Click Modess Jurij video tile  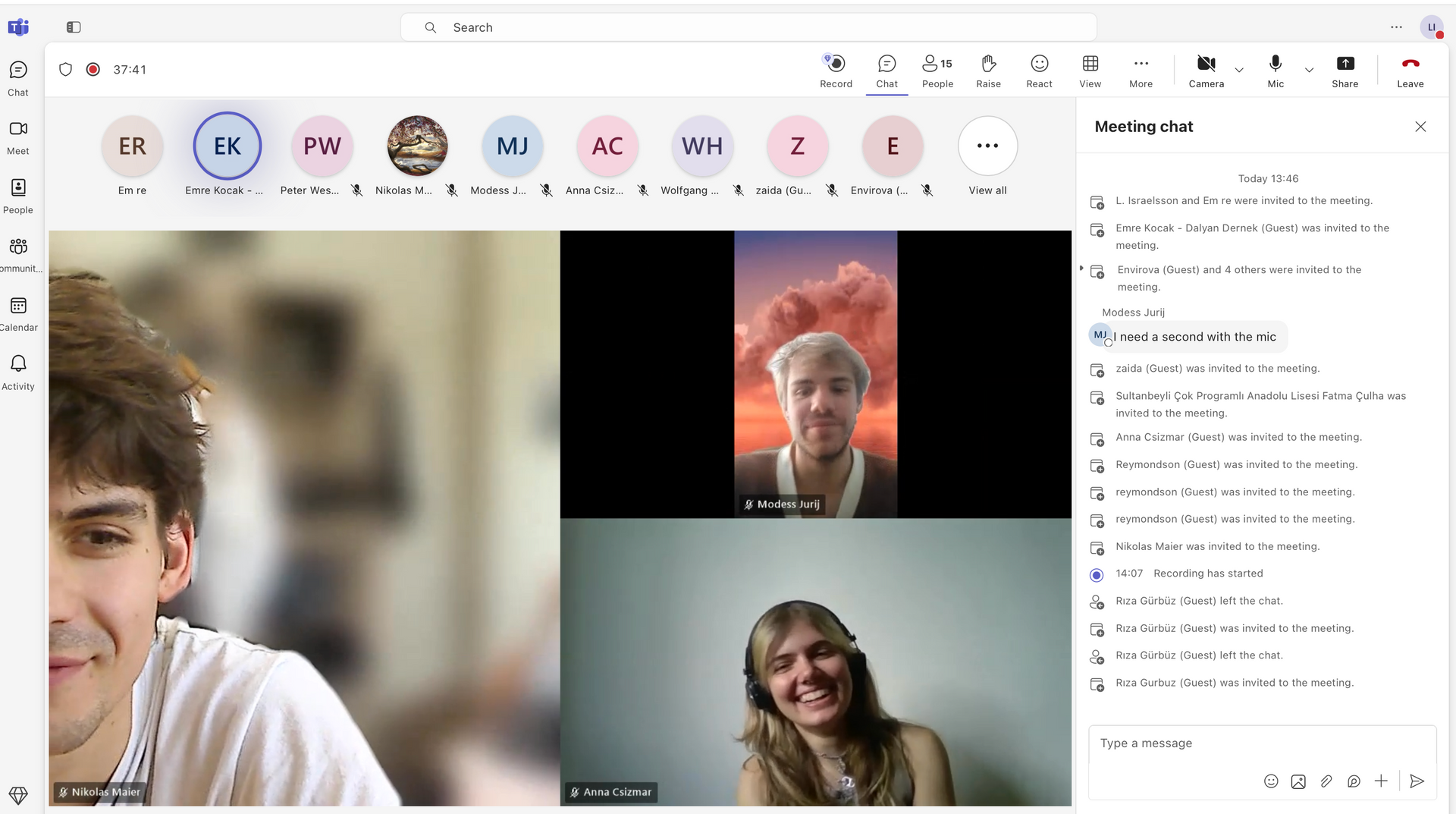click(816, 374)
